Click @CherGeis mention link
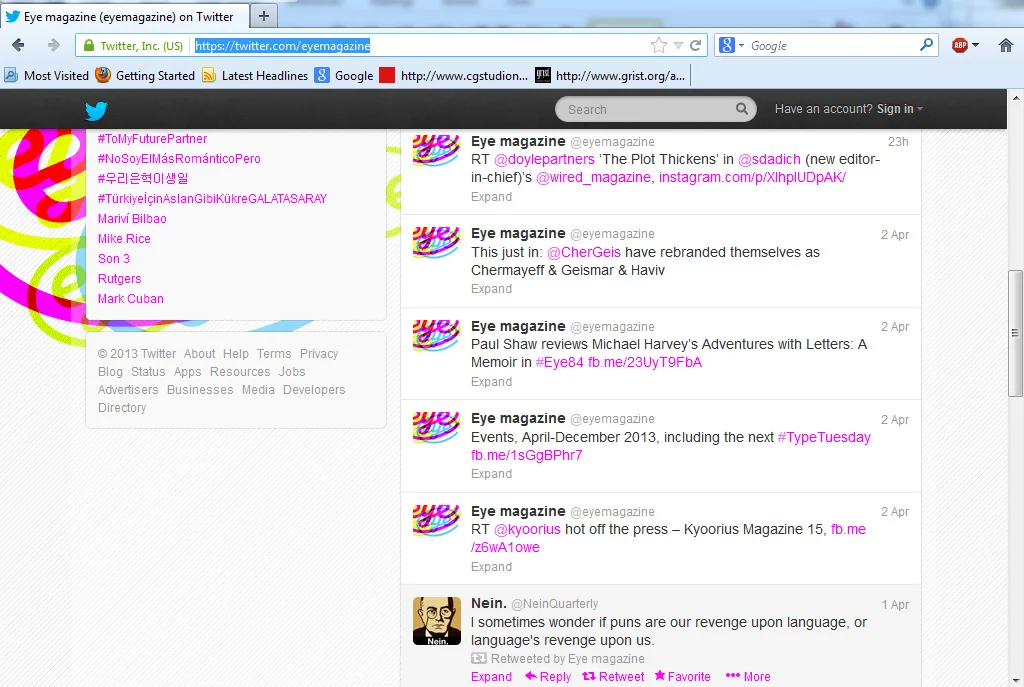Viewport: 1024px width, 687px height. tap(584, 252)
